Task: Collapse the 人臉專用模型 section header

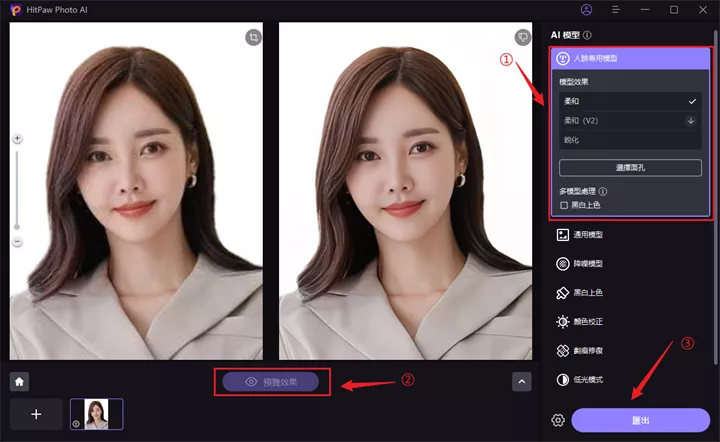Action: point(630,59)
